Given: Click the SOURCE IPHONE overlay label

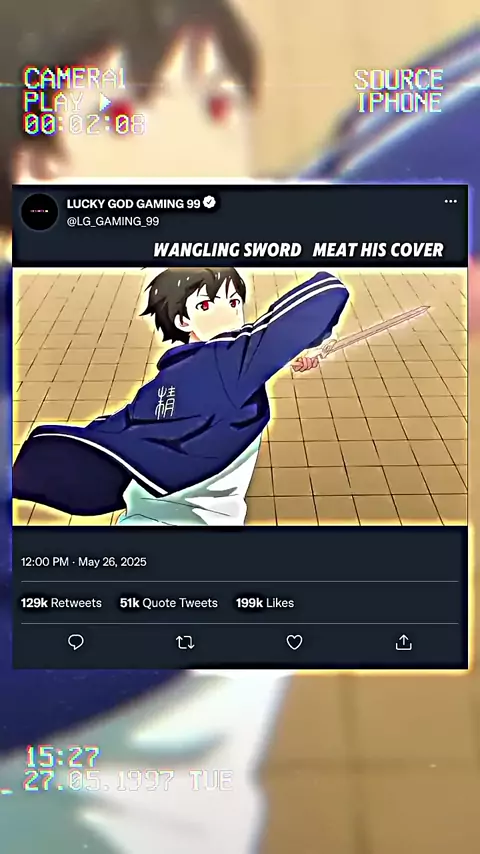Looking at the screenshot, I should [x=399, y=91].
